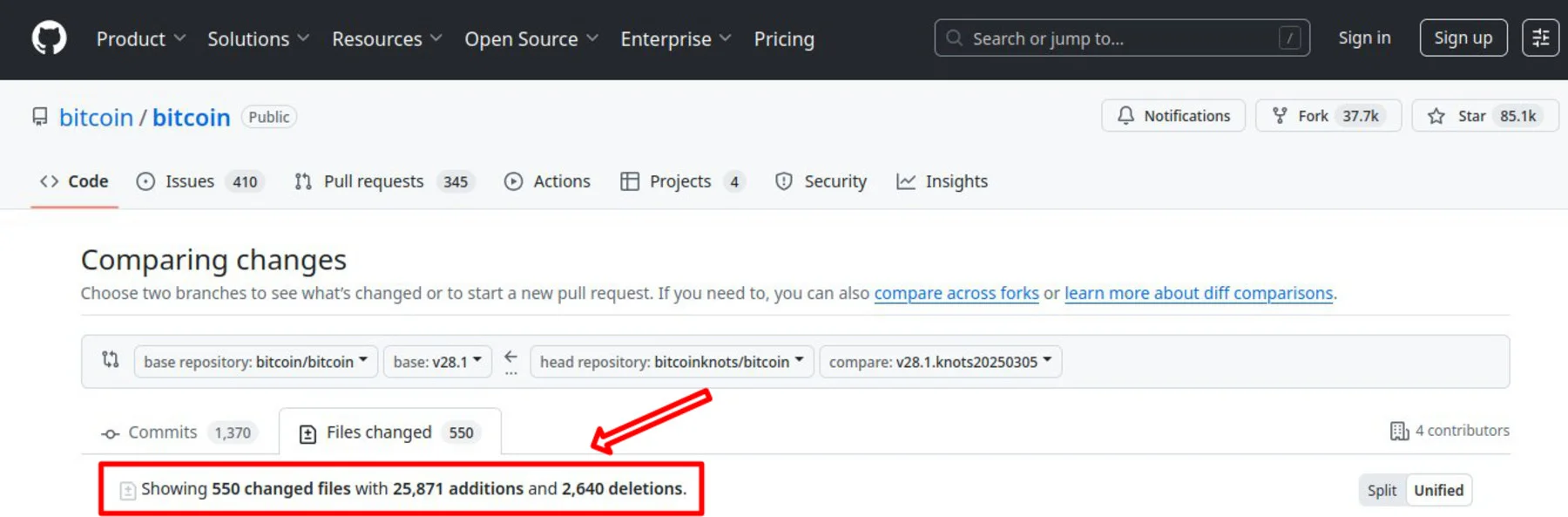Fork the bitcoin repository
The width and height of the screenshot is (1568, 517).
[x=1327, y=116]
